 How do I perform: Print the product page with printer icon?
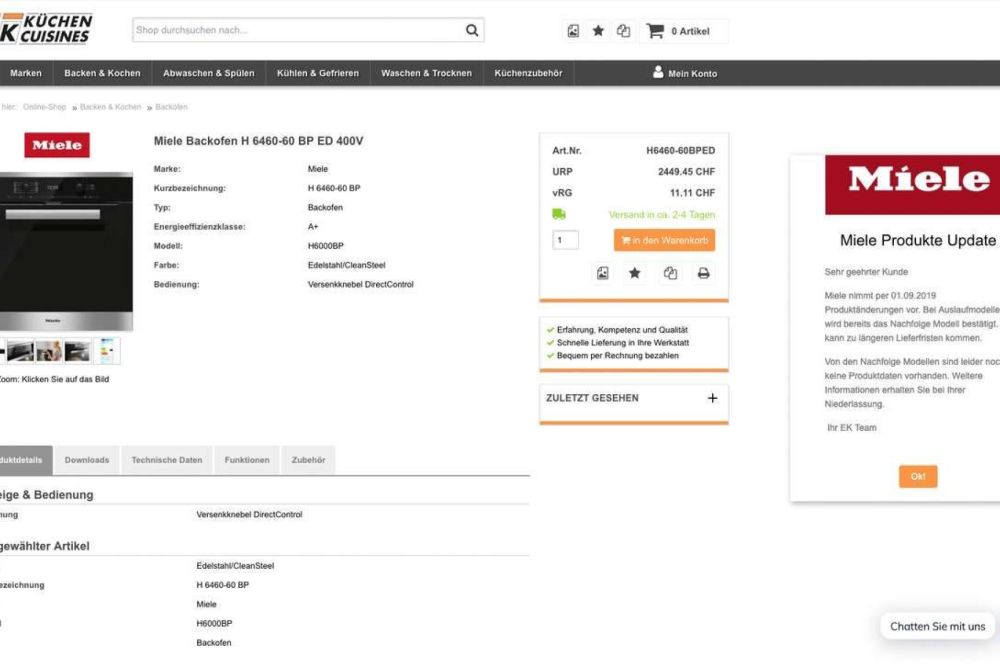(703, 273)
